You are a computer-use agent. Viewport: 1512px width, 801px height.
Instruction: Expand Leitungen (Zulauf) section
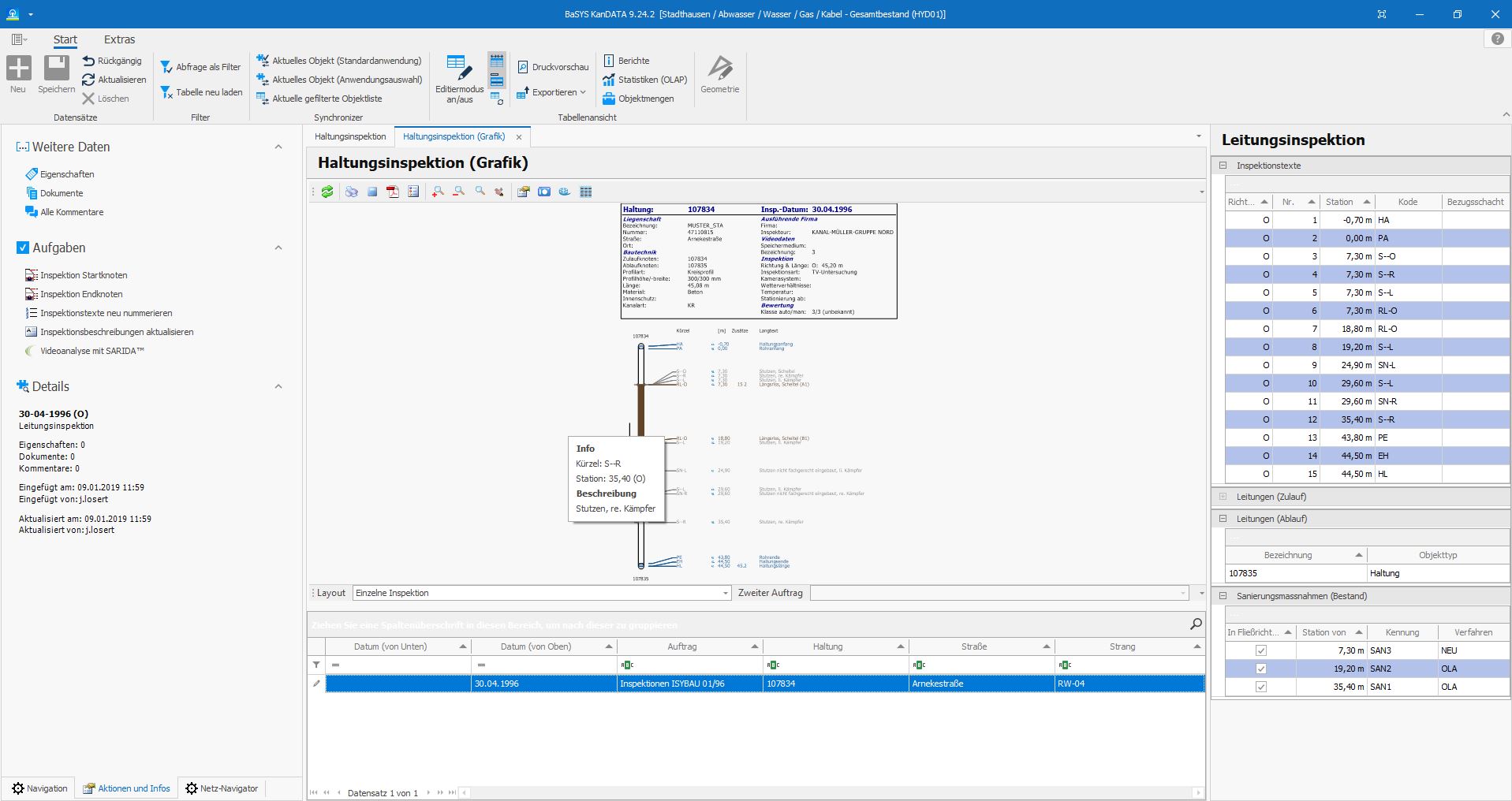pyautogui.click(x=1223, y=497)
